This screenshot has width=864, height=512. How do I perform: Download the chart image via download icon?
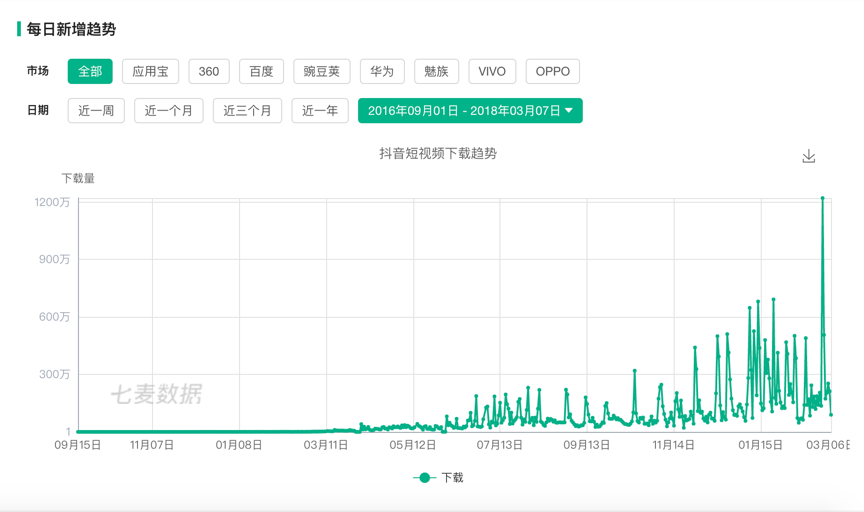pos(808,156)
